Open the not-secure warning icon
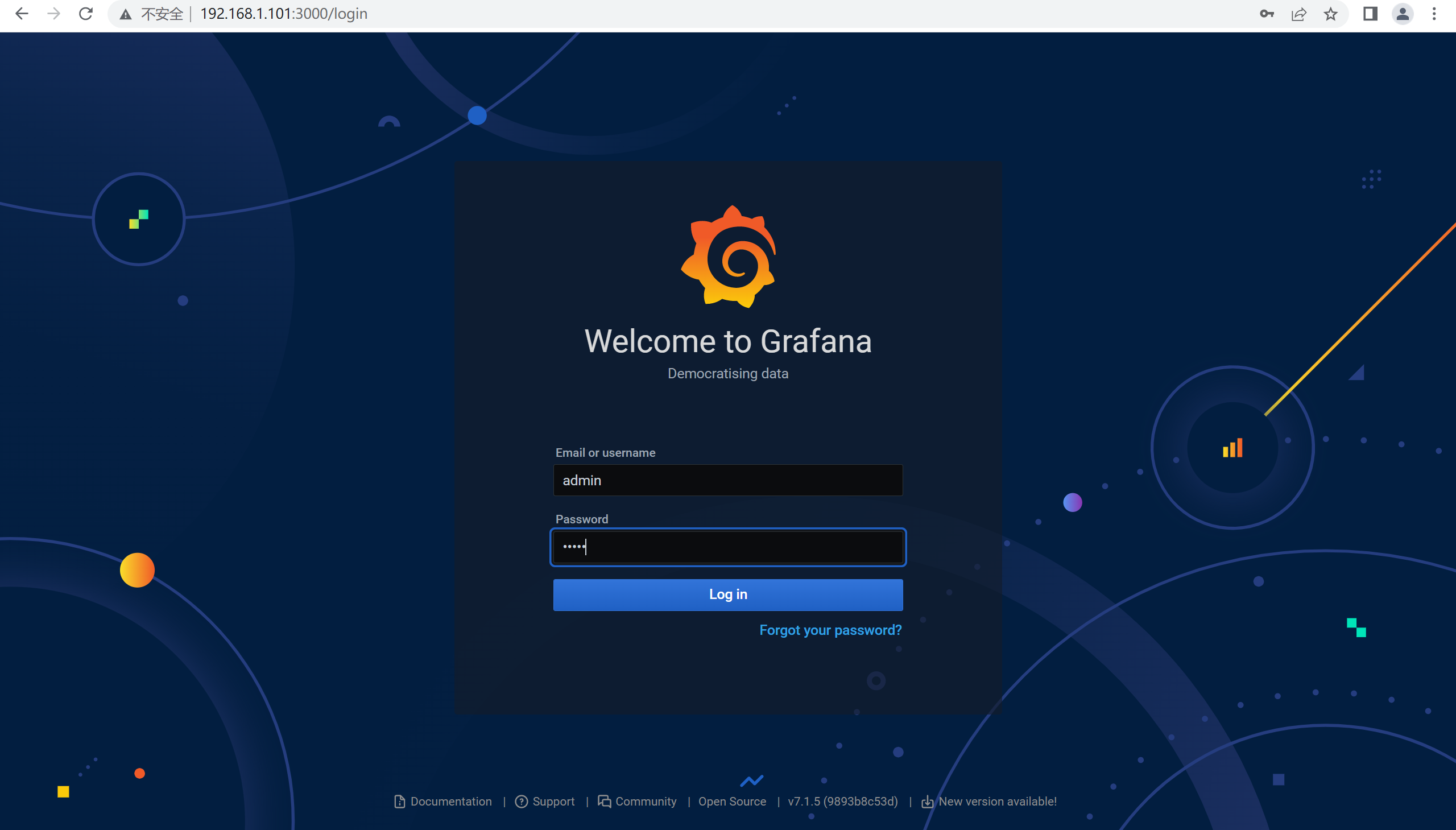The height and width of the screenshot is (830, 1456). (125, 14)
